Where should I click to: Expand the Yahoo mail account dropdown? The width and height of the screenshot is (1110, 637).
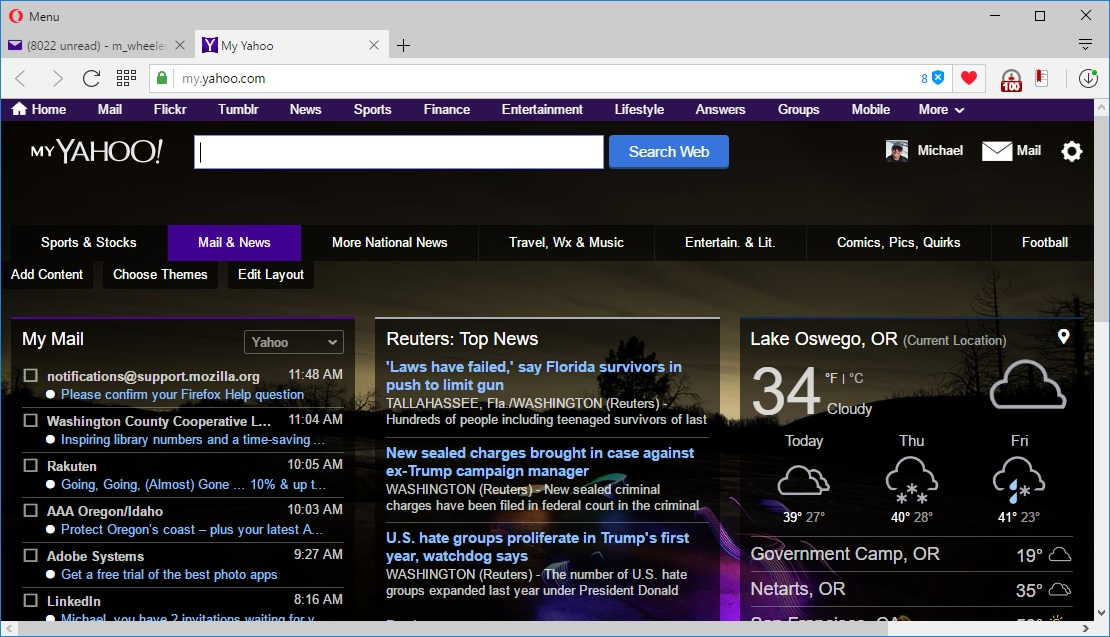[x=294, y=342]
